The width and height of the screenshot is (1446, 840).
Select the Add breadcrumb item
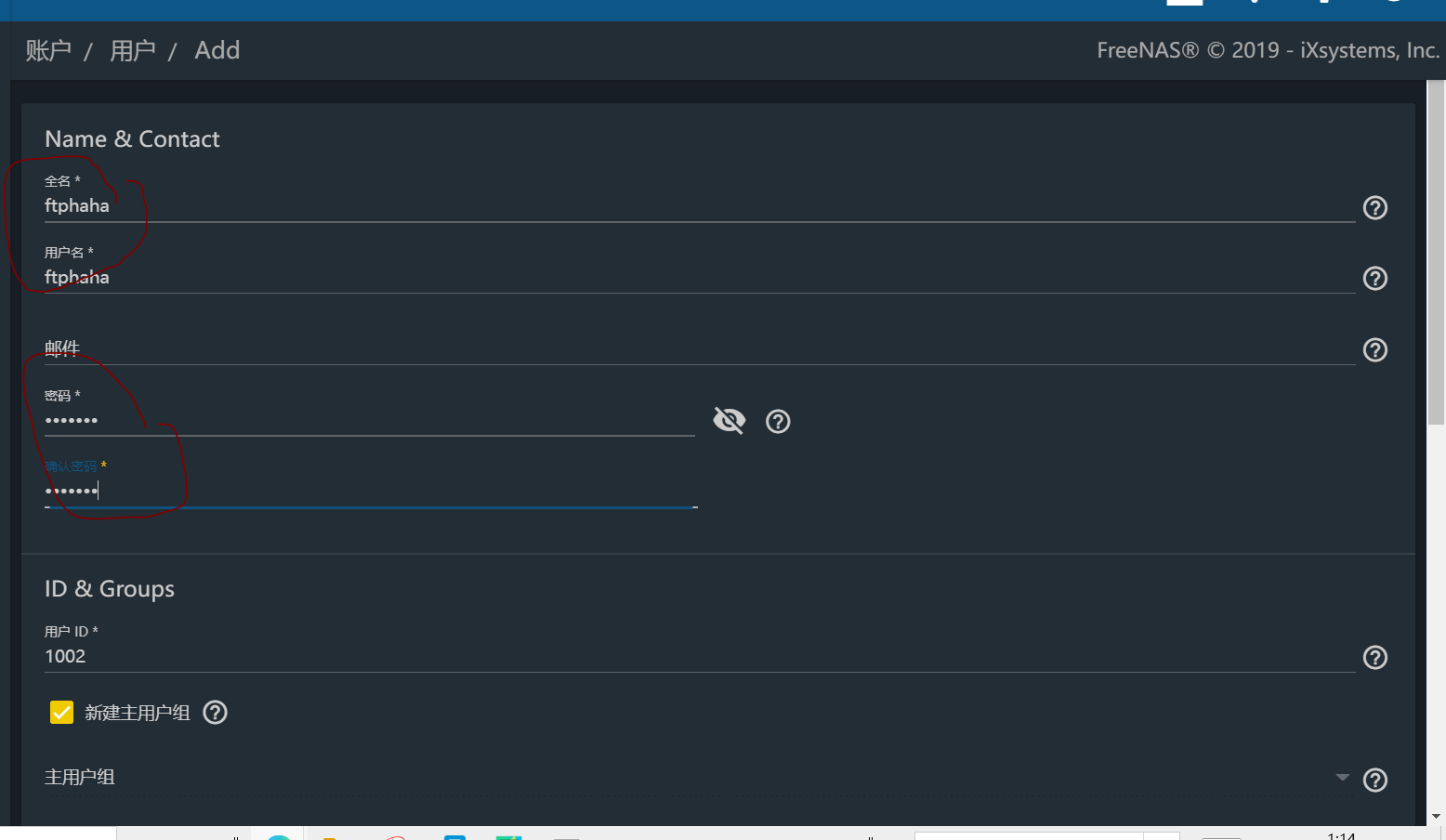pyautogui.click(x=217, y=50)
